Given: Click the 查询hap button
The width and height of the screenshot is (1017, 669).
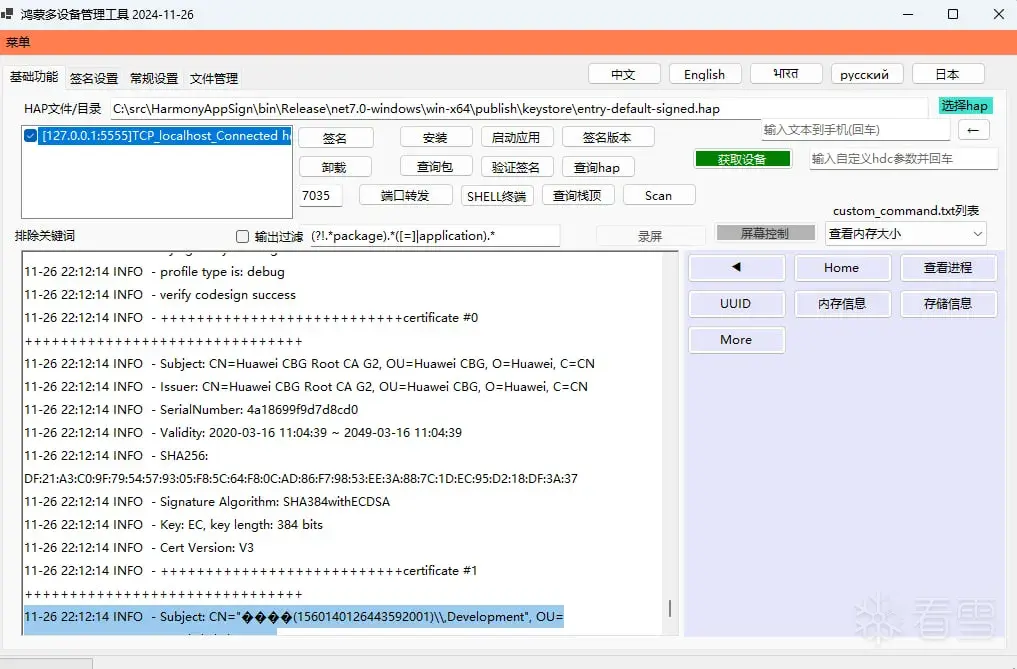Looking at the screenshot, I should click(597, 167).
